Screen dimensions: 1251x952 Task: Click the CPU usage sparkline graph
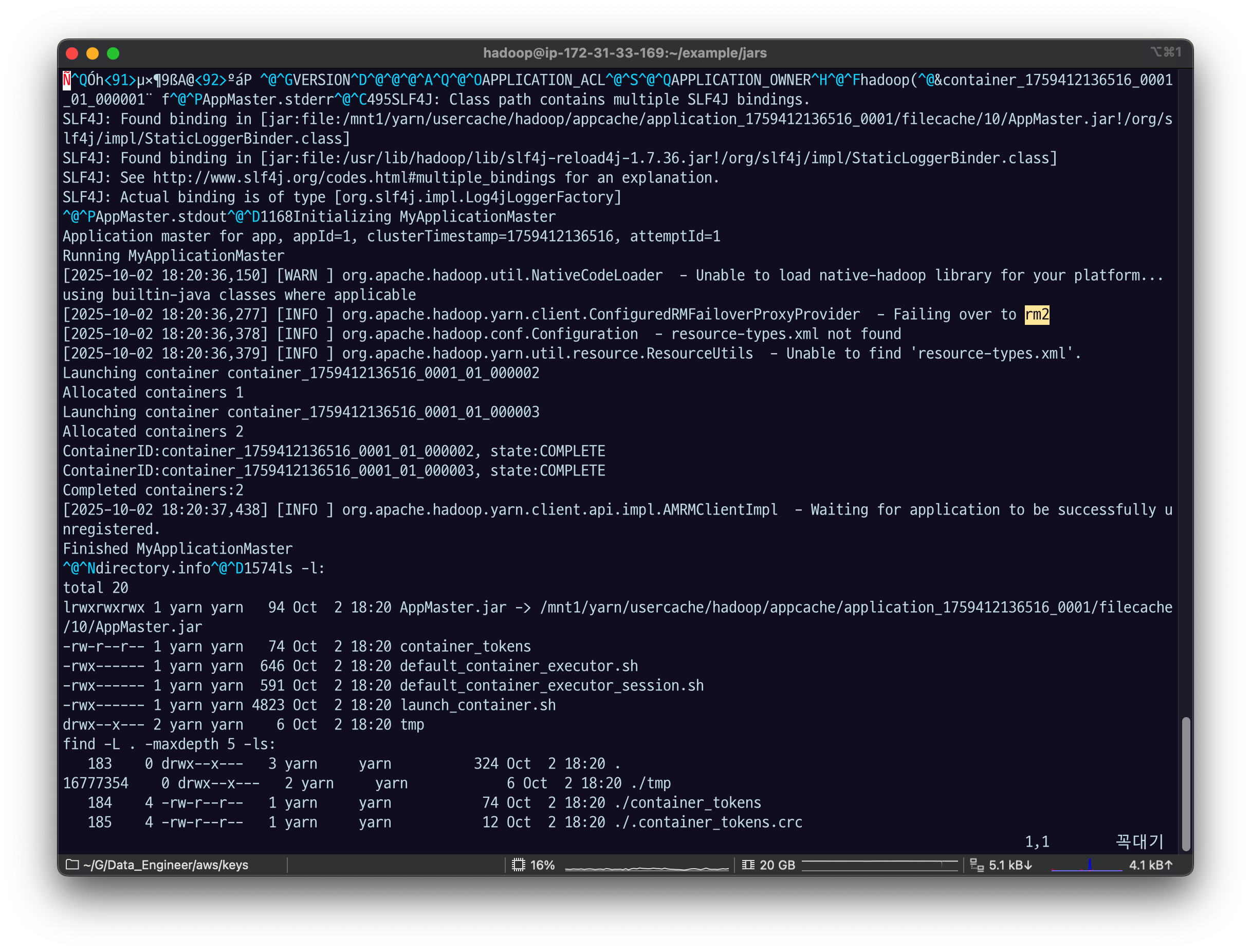click(x=647, y=867)
